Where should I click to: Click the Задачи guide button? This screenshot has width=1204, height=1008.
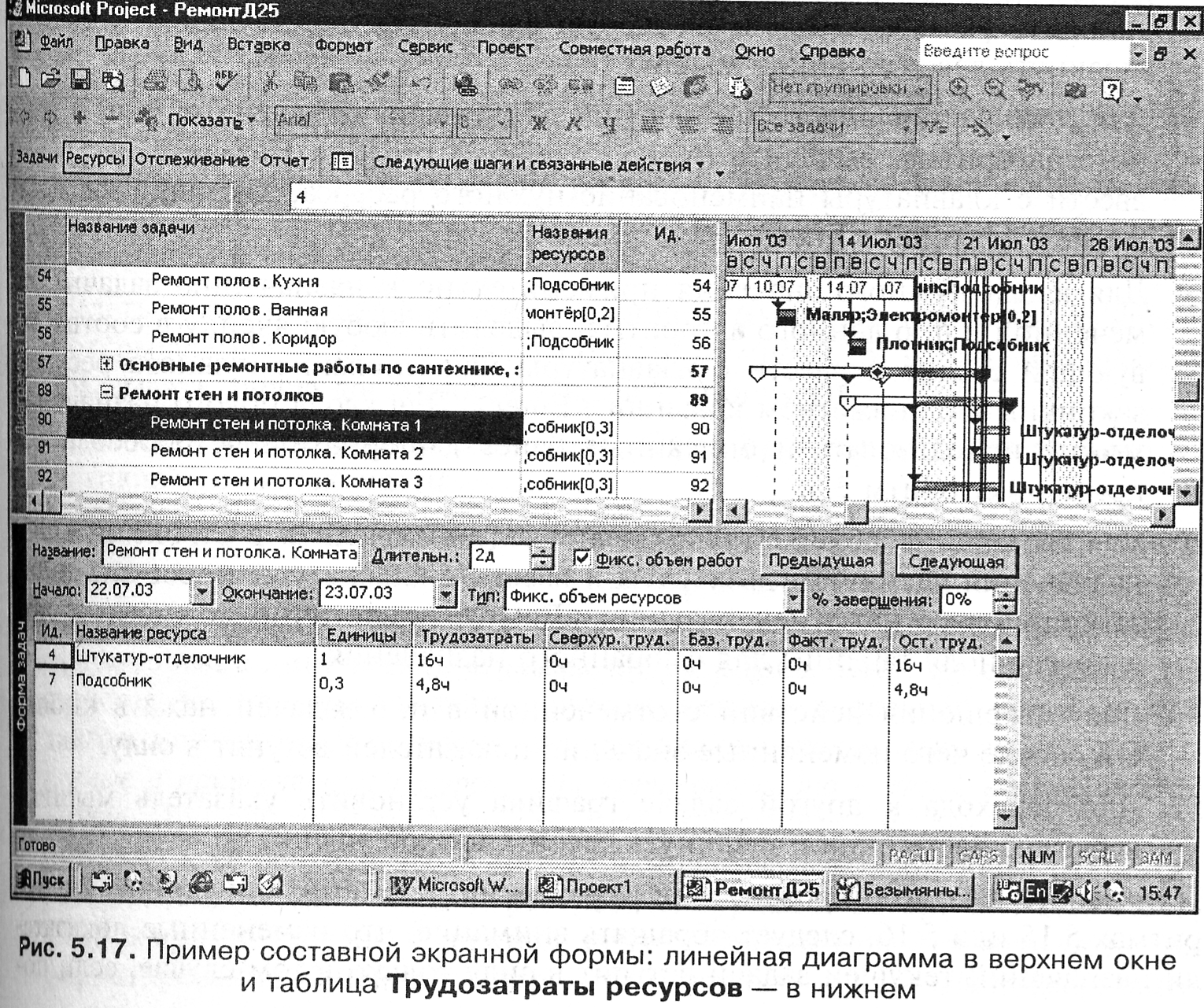click(x=37, y=157)
